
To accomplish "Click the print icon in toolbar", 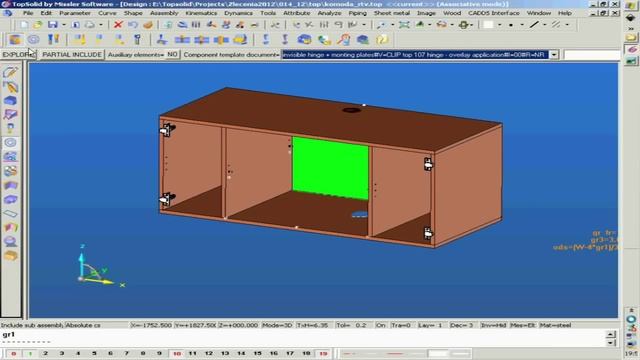I will coord(89,24).
